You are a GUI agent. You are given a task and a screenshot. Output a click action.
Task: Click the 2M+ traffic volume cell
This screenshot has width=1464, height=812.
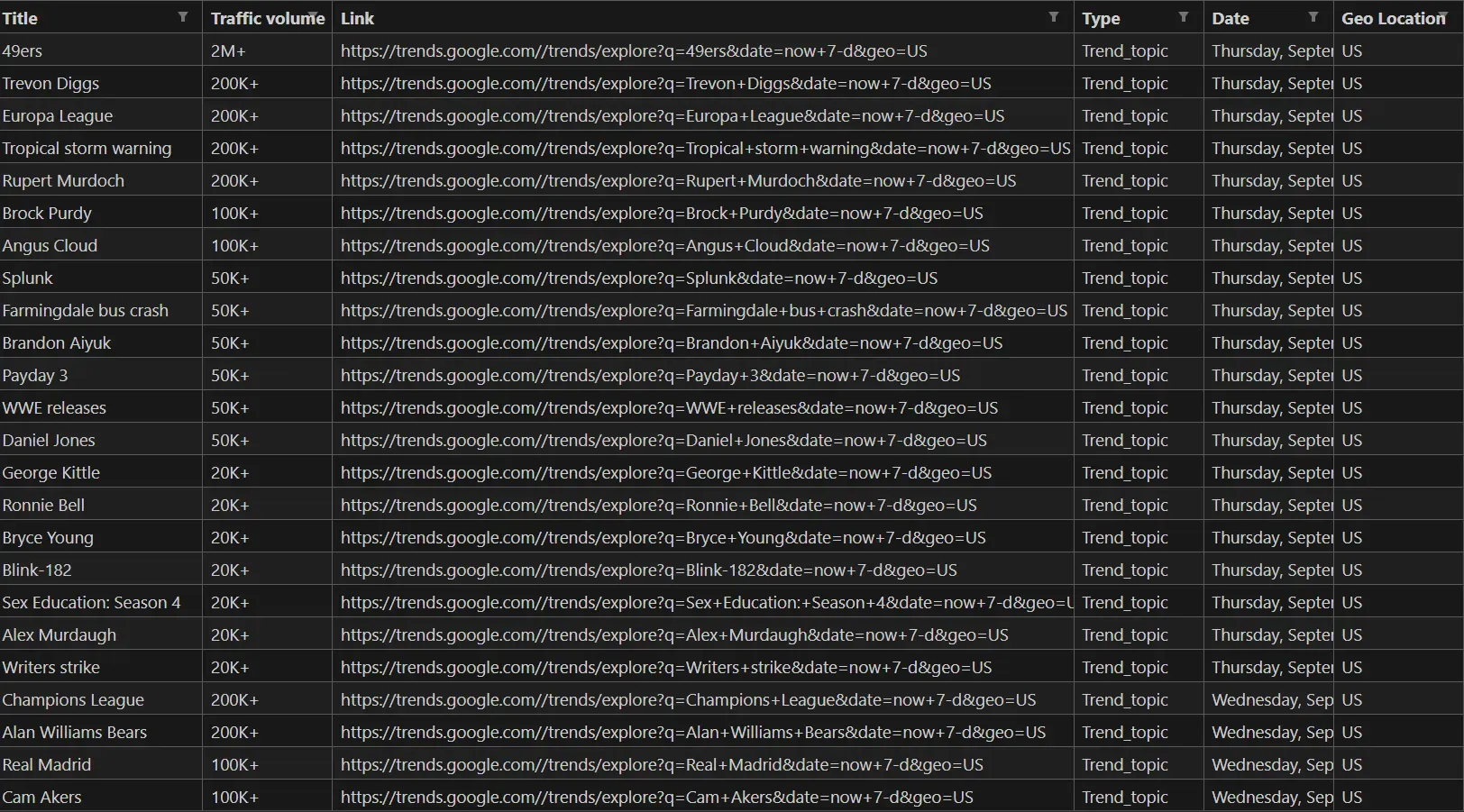[x=228, y=51]
